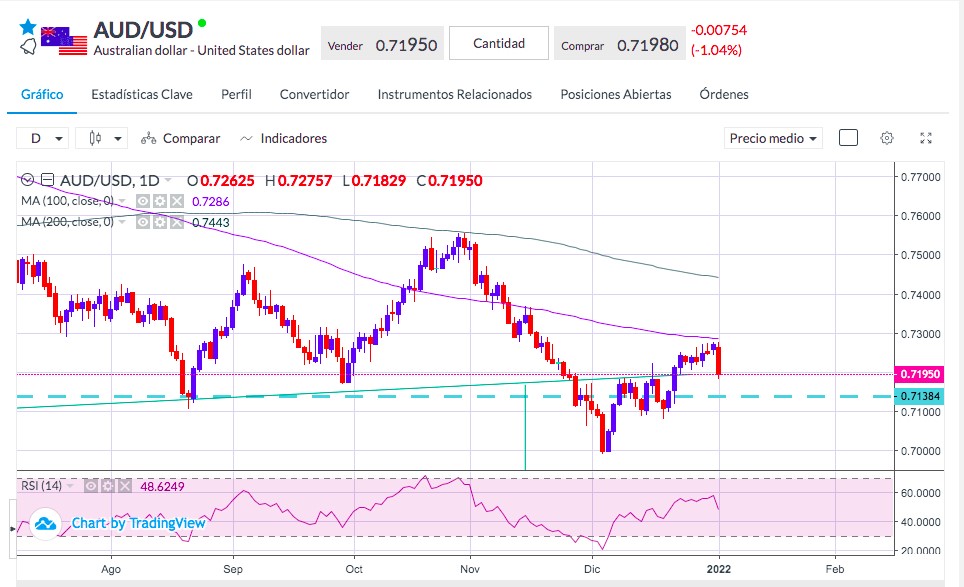The height and width of the screenshot is (587, 964).
Task: Hide the MA 100 indicator
Action: click(143, 201)
